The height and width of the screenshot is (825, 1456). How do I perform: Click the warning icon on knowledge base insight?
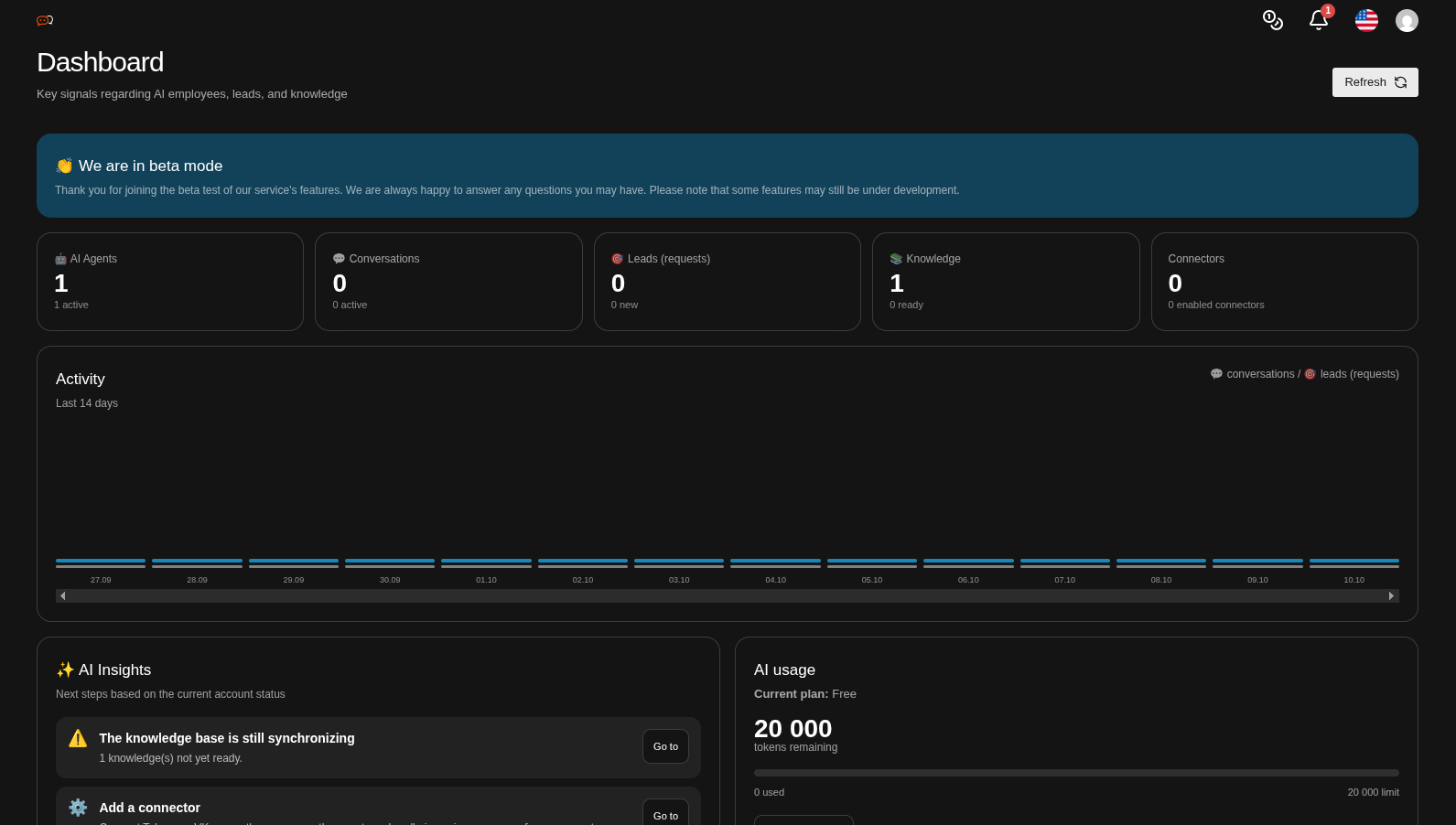point(78,738)
